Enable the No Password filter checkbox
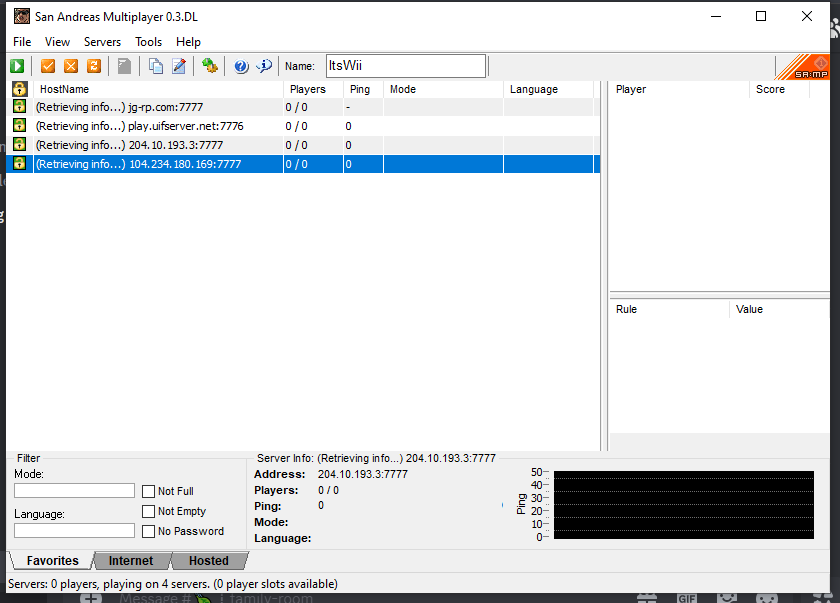The height and width of the screenshot is (603, 840). [148, 531]
